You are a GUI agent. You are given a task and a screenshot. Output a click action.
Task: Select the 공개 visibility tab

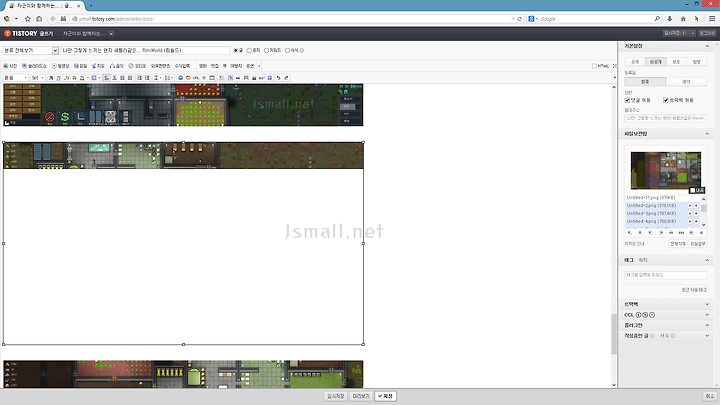(635, 62)
